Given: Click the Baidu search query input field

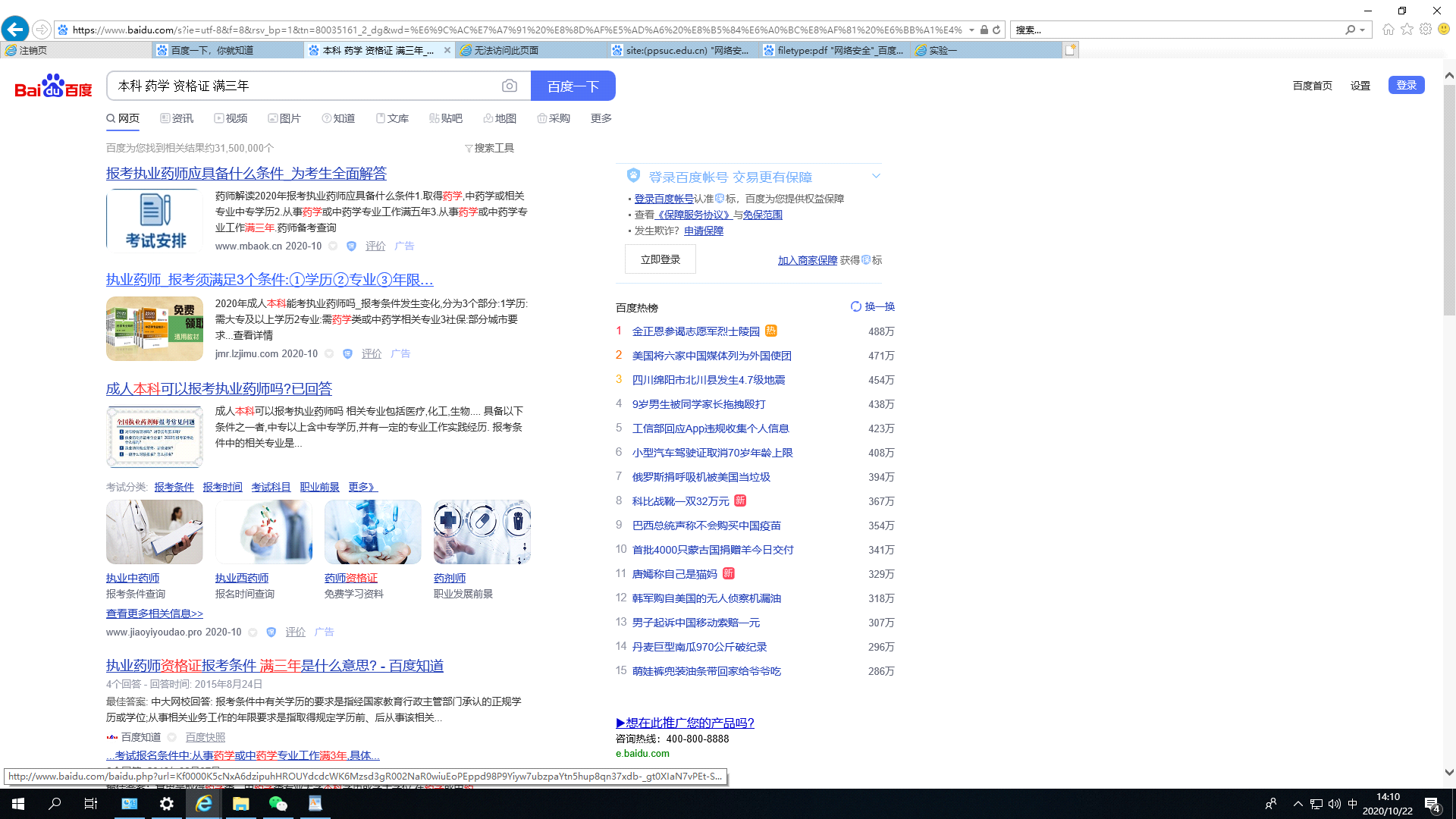Looking at the screenshot, I should [x=303, y=86].
